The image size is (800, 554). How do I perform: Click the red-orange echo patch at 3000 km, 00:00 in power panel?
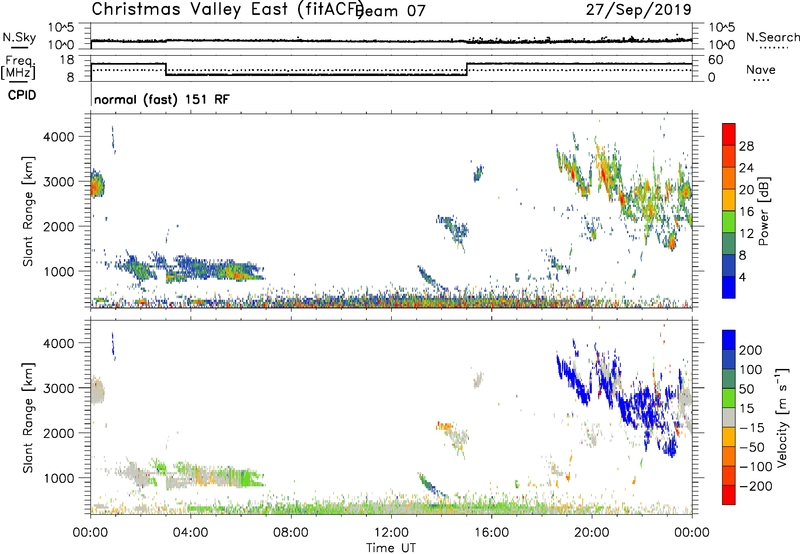coord(96,187)
